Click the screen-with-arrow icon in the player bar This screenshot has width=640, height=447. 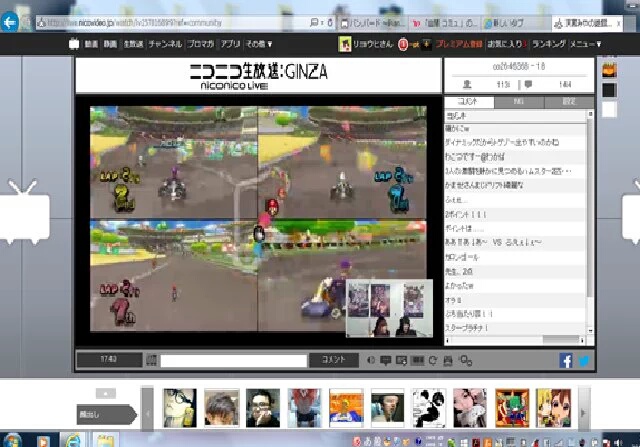(x=402, y=360)
